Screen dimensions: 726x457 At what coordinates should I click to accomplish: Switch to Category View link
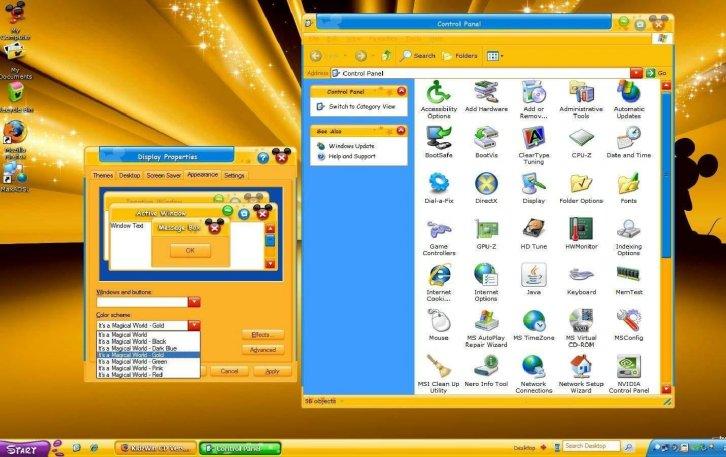point(362,106)
